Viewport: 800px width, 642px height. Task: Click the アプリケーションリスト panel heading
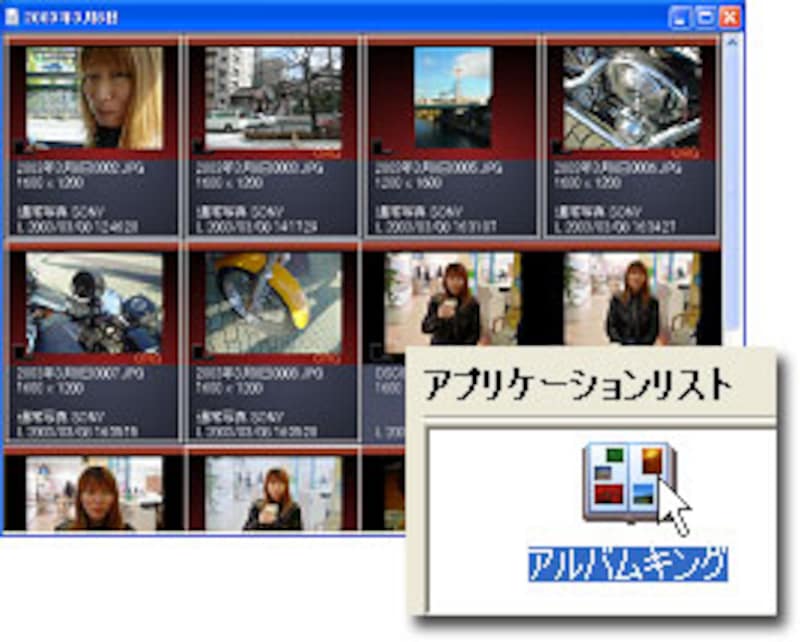click(x=576, y=384)
